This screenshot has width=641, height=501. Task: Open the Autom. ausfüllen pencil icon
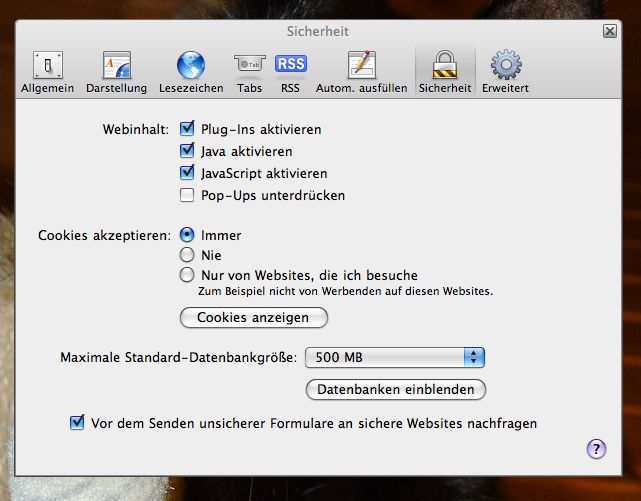(x=361, y=65)
